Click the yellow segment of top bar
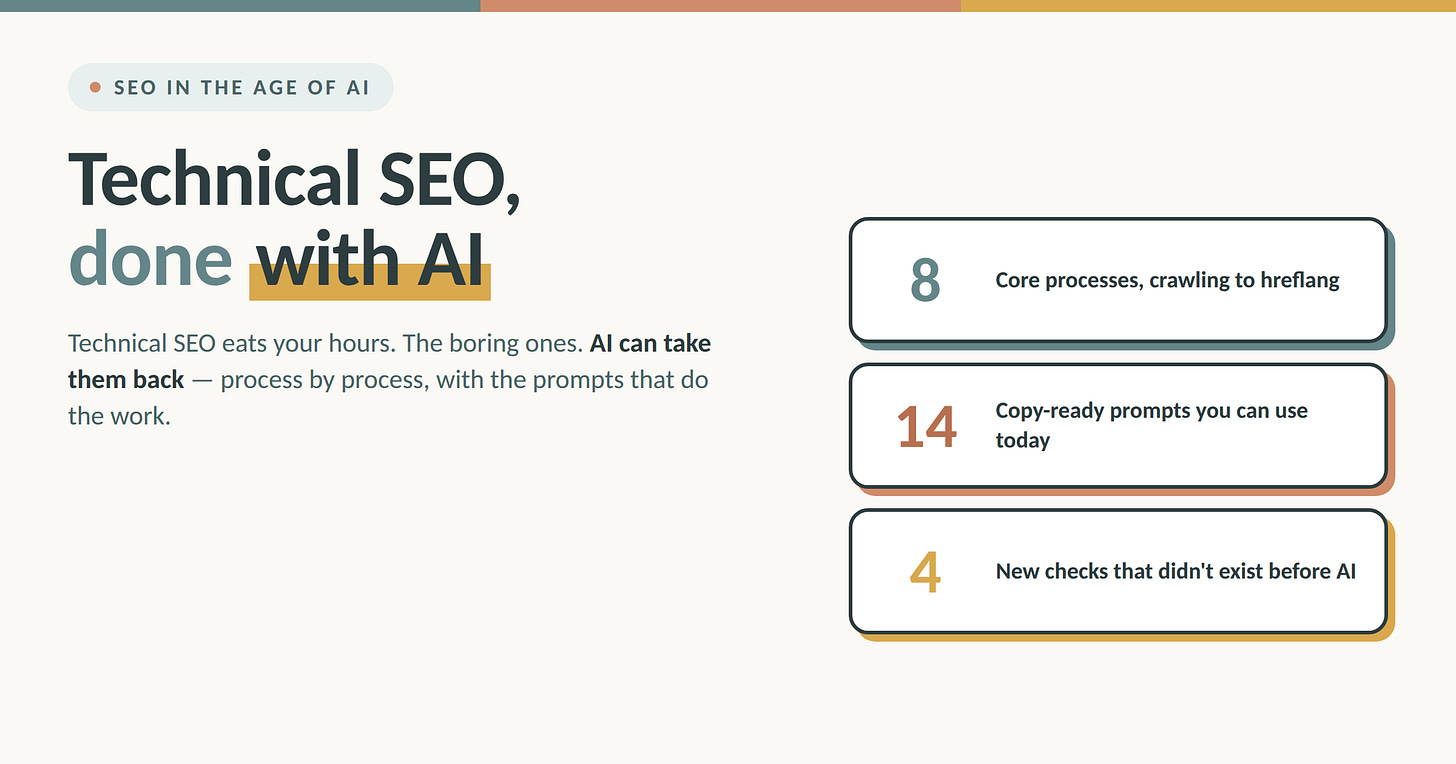Image resolution: width=1456 pixels, height=764 pixels. click(x=1208, y=5)
